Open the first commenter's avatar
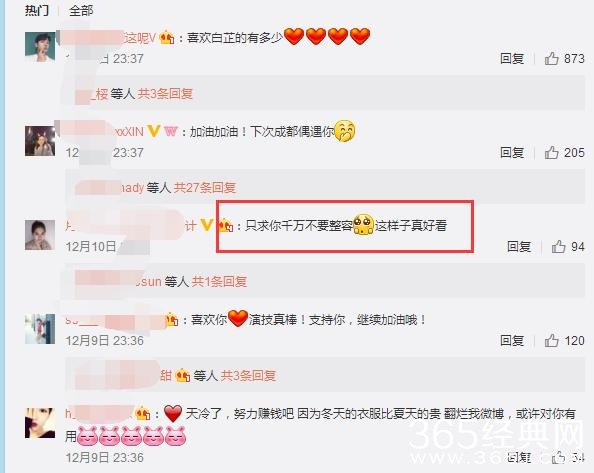 coord(40,47)
